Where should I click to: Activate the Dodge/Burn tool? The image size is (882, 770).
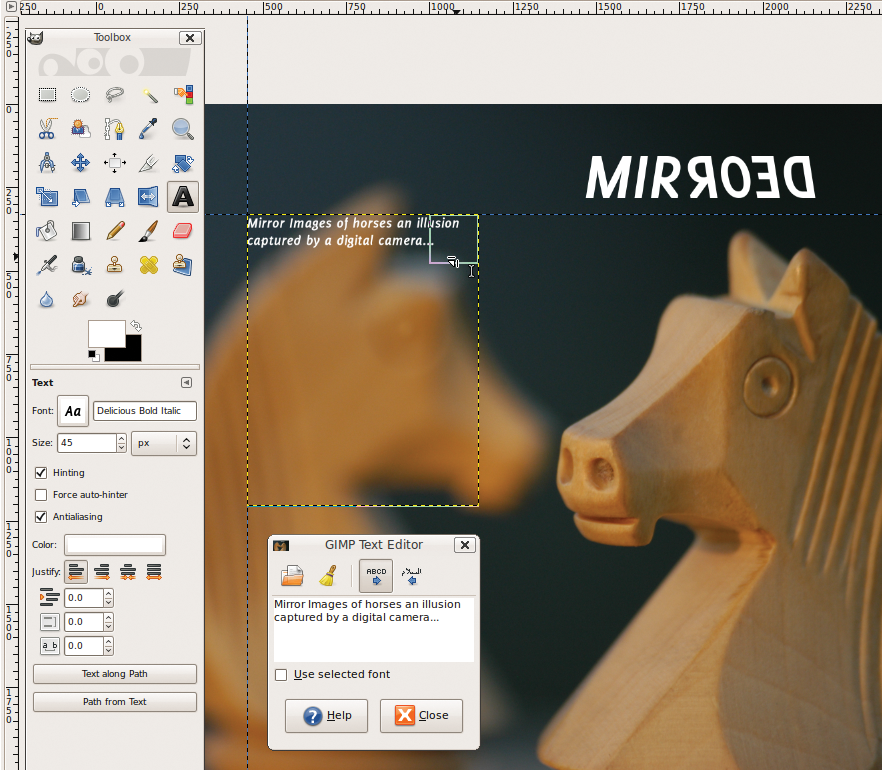(x=115, y=299)
